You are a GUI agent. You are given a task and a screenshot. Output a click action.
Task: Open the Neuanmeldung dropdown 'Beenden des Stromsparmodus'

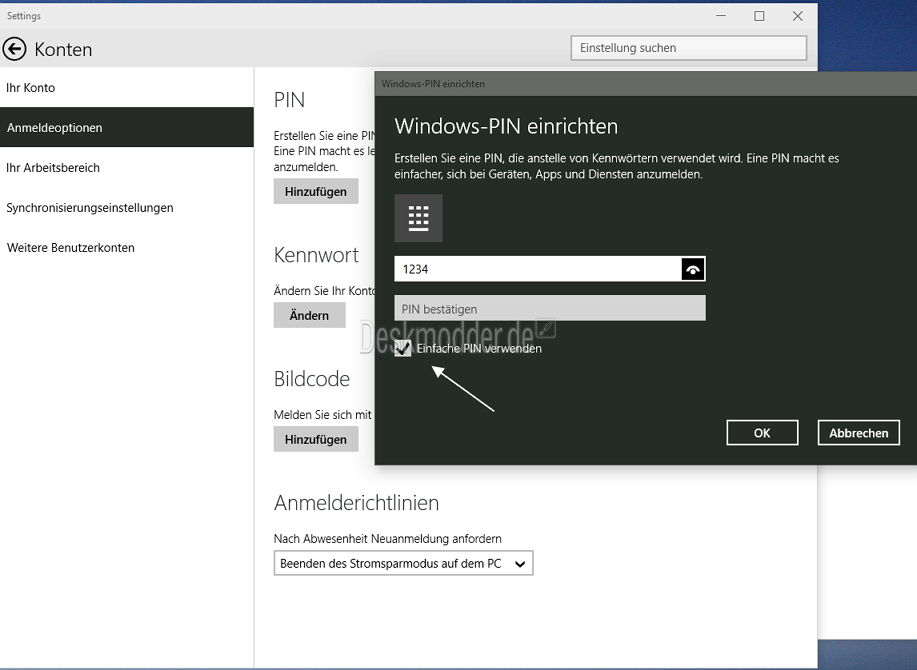(404, 564)
